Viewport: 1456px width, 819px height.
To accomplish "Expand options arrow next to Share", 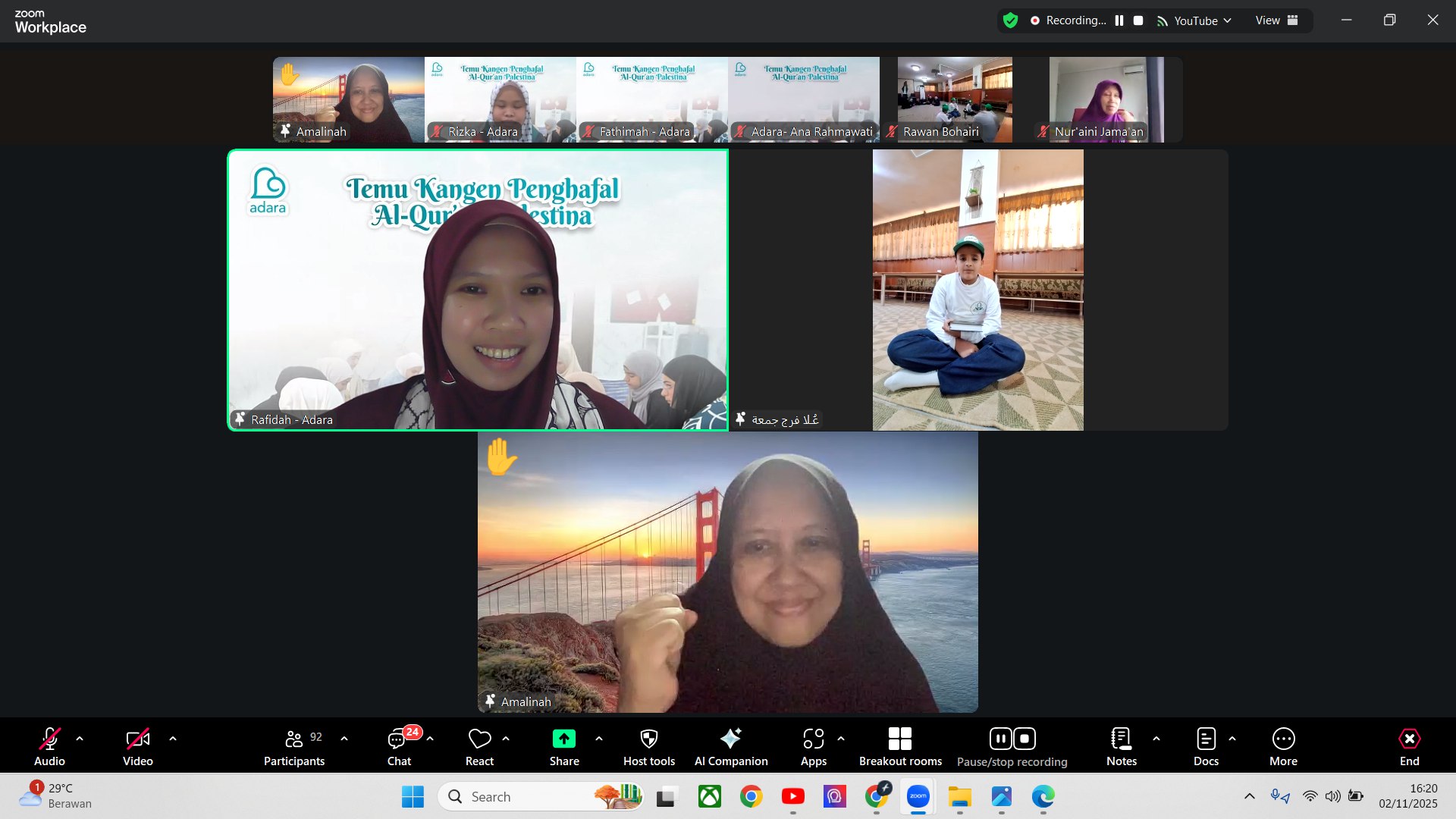I will point(599,739).
